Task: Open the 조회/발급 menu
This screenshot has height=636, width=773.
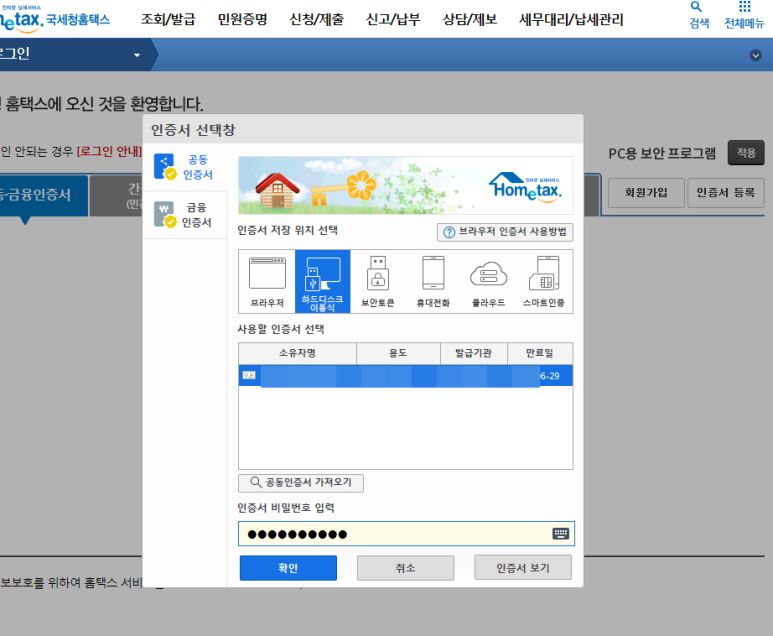Action: 168,20
